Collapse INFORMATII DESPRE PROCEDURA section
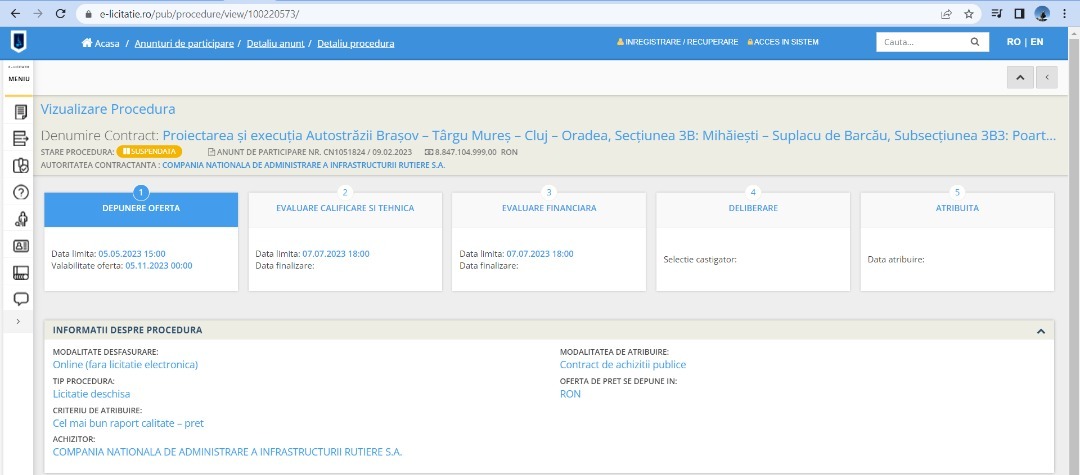 (1041, 330)
